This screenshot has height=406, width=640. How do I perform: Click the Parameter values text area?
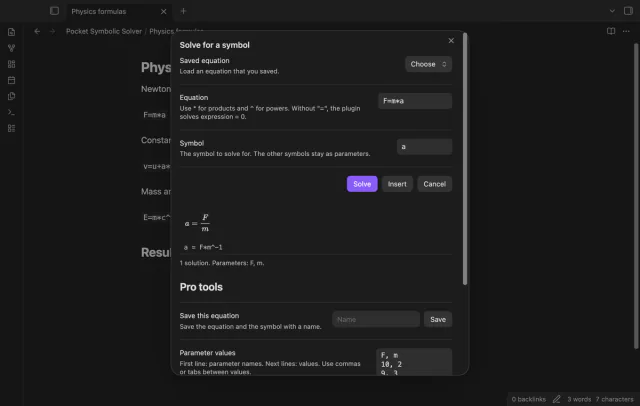414,362
